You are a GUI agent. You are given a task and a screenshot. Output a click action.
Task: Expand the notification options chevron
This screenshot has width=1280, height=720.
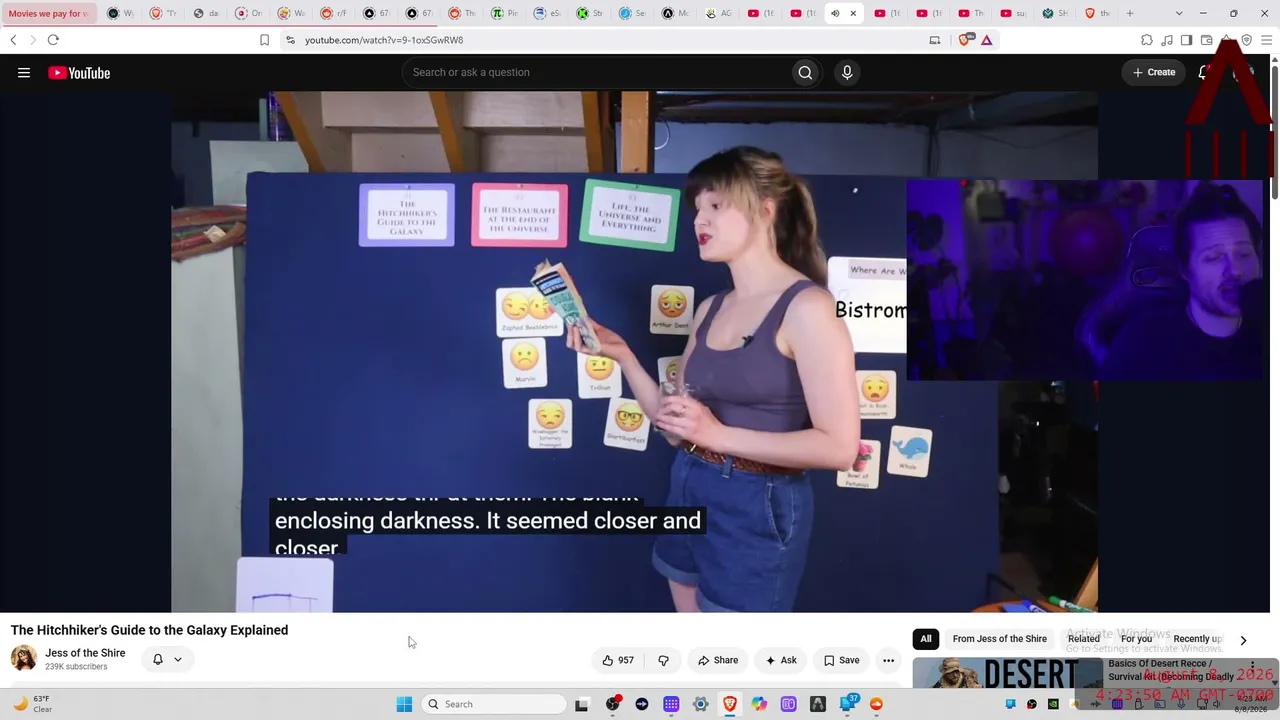click(178, 659)
